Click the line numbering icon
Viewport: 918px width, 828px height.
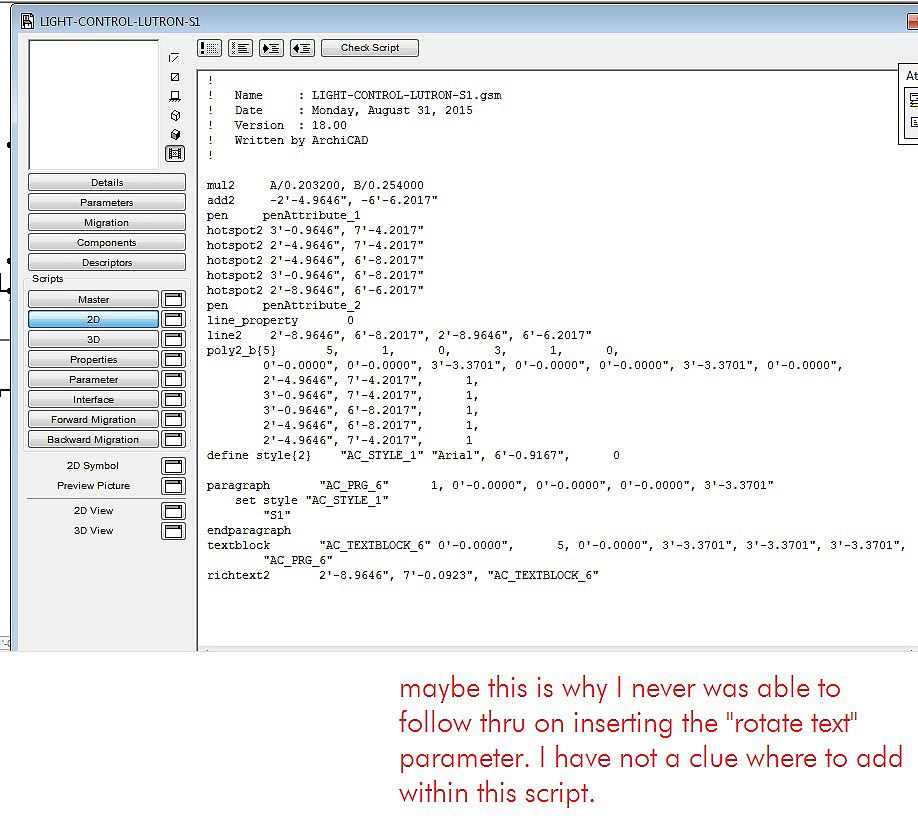[241, 48]
